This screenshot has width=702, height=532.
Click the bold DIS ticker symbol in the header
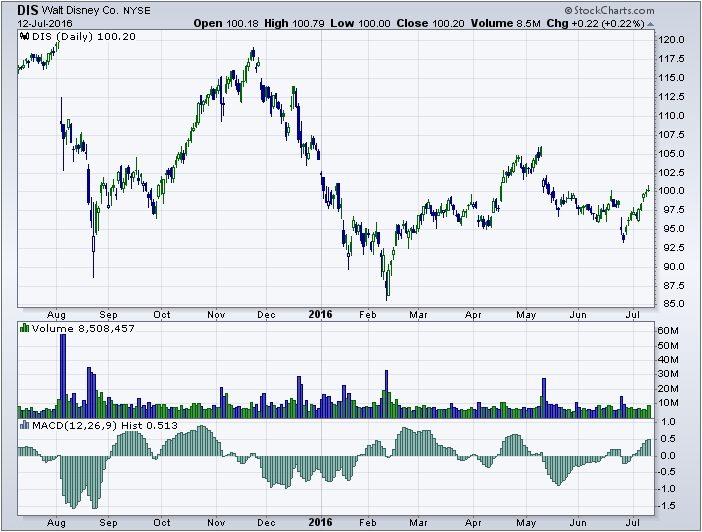point(28,10)
